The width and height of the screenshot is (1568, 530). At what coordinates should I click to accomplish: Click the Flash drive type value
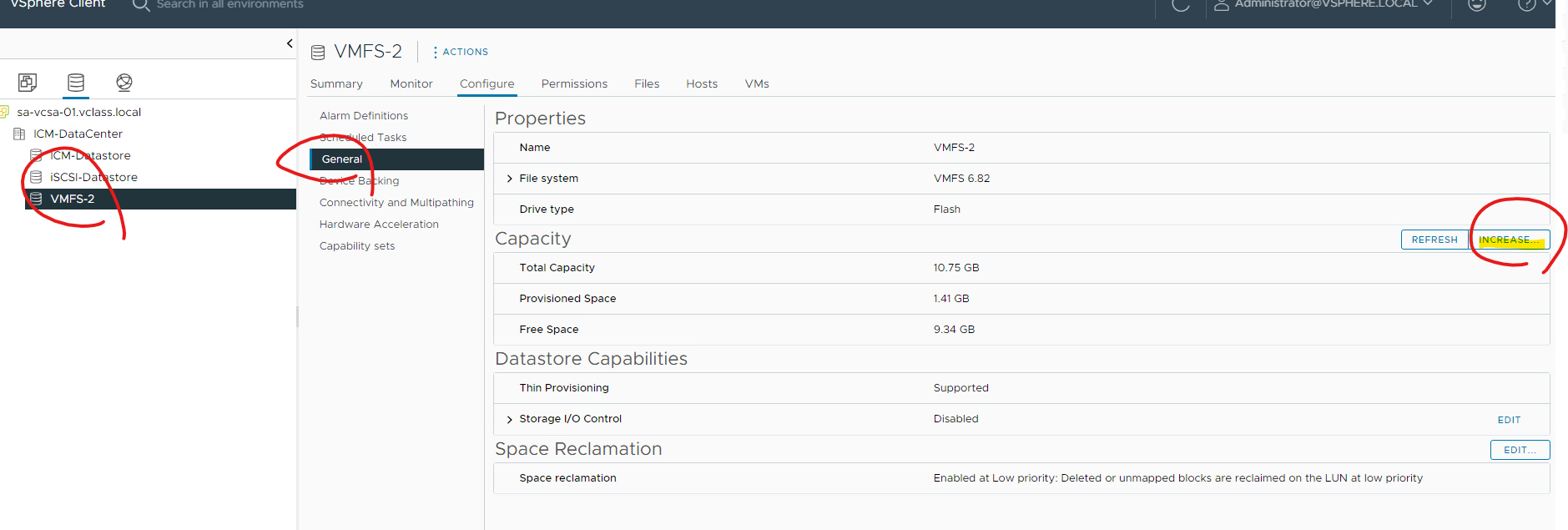pyautogui.click(x=947, y=209)
